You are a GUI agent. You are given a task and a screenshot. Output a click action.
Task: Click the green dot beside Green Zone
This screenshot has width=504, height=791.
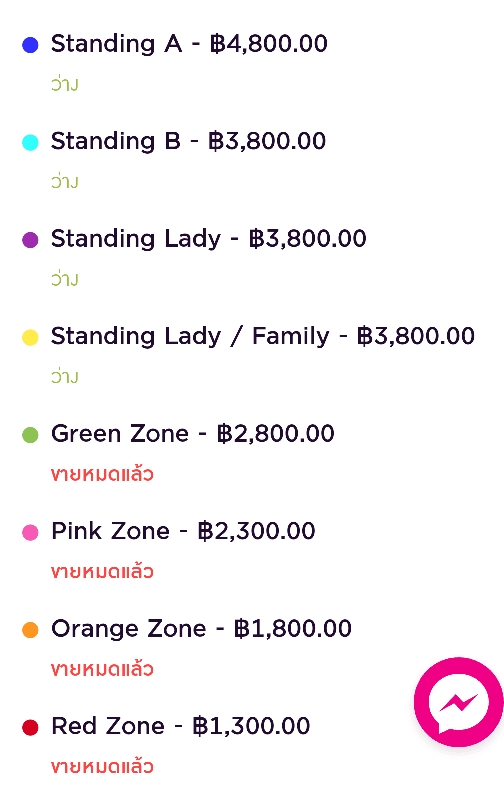(x=30, y=435)
